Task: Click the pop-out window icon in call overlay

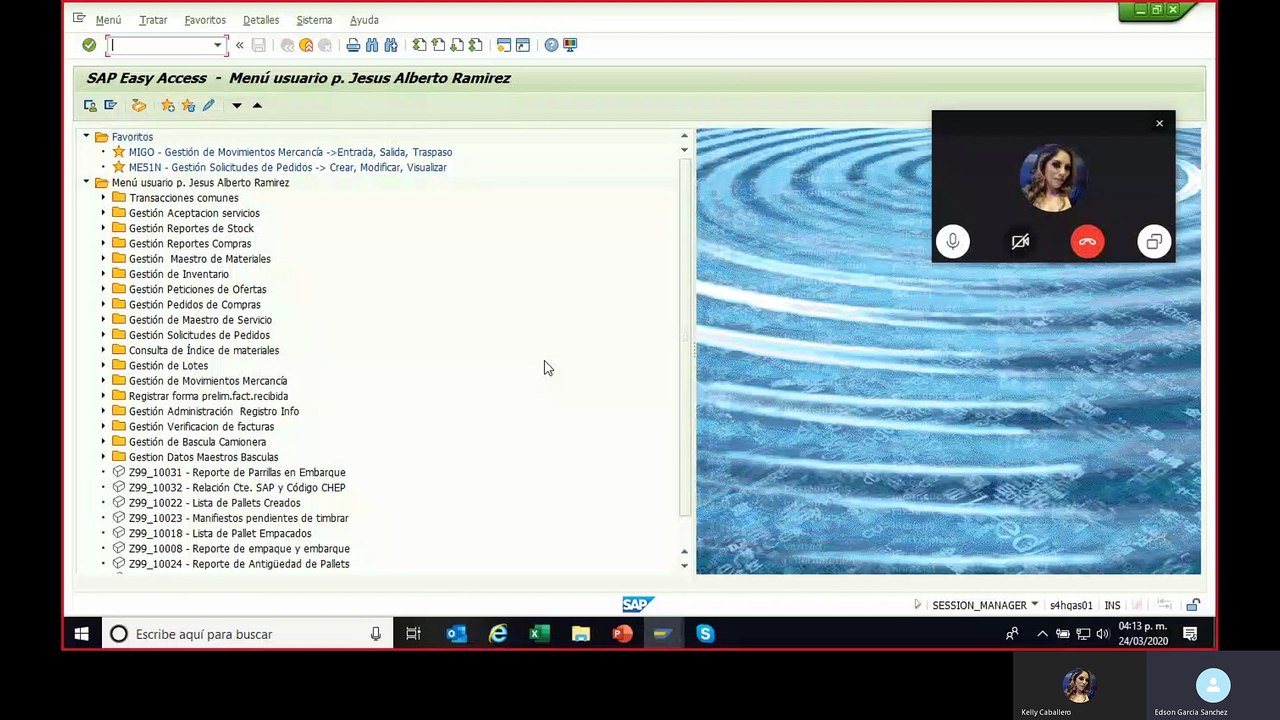Action: pyautogui.click(x=1154, y=242)
